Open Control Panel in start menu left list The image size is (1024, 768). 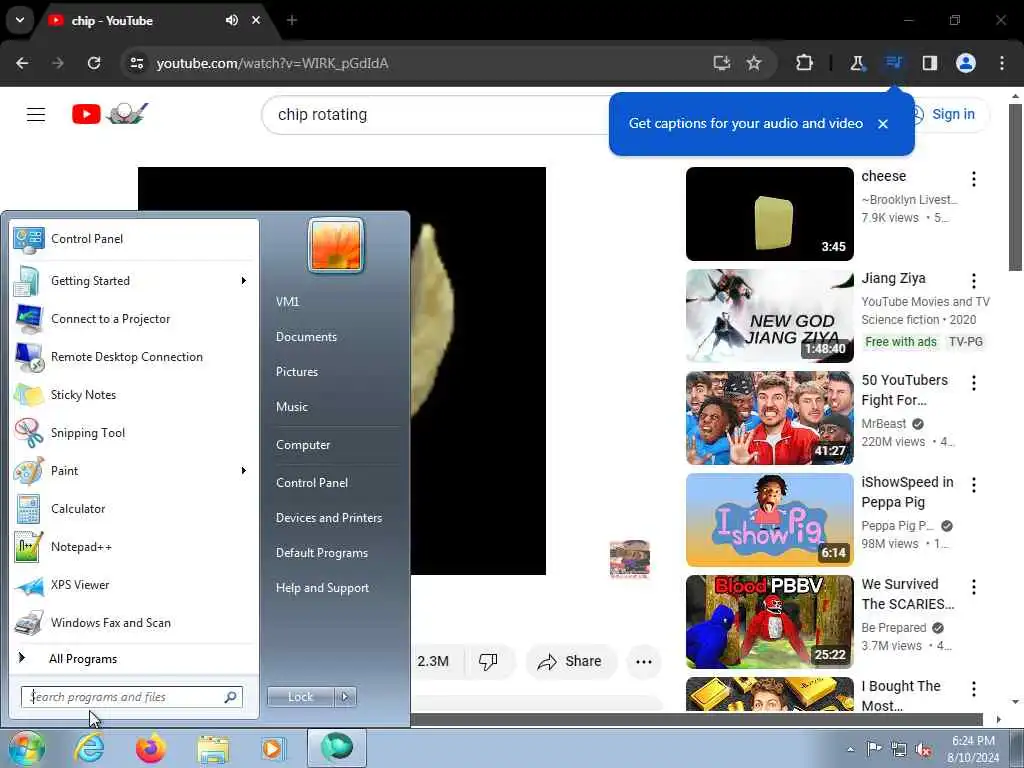click(134, 239)
